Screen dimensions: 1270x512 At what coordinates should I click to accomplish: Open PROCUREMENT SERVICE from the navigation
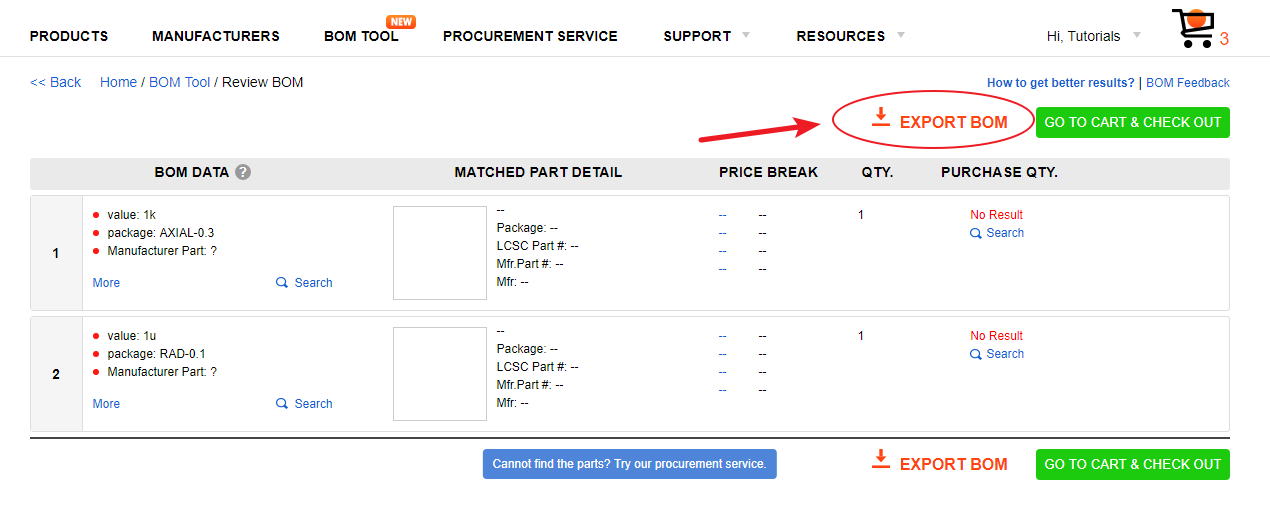pyautogui.click(x=530, y=36)
